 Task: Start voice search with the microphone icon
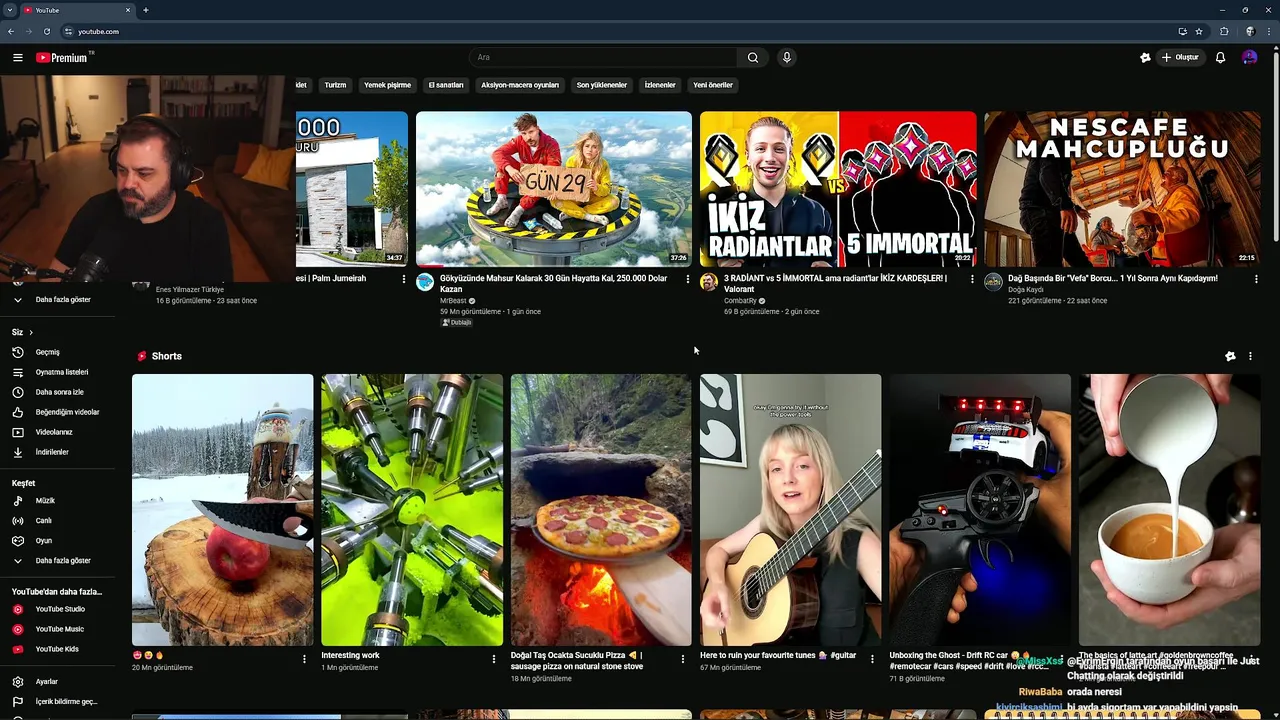787,58
